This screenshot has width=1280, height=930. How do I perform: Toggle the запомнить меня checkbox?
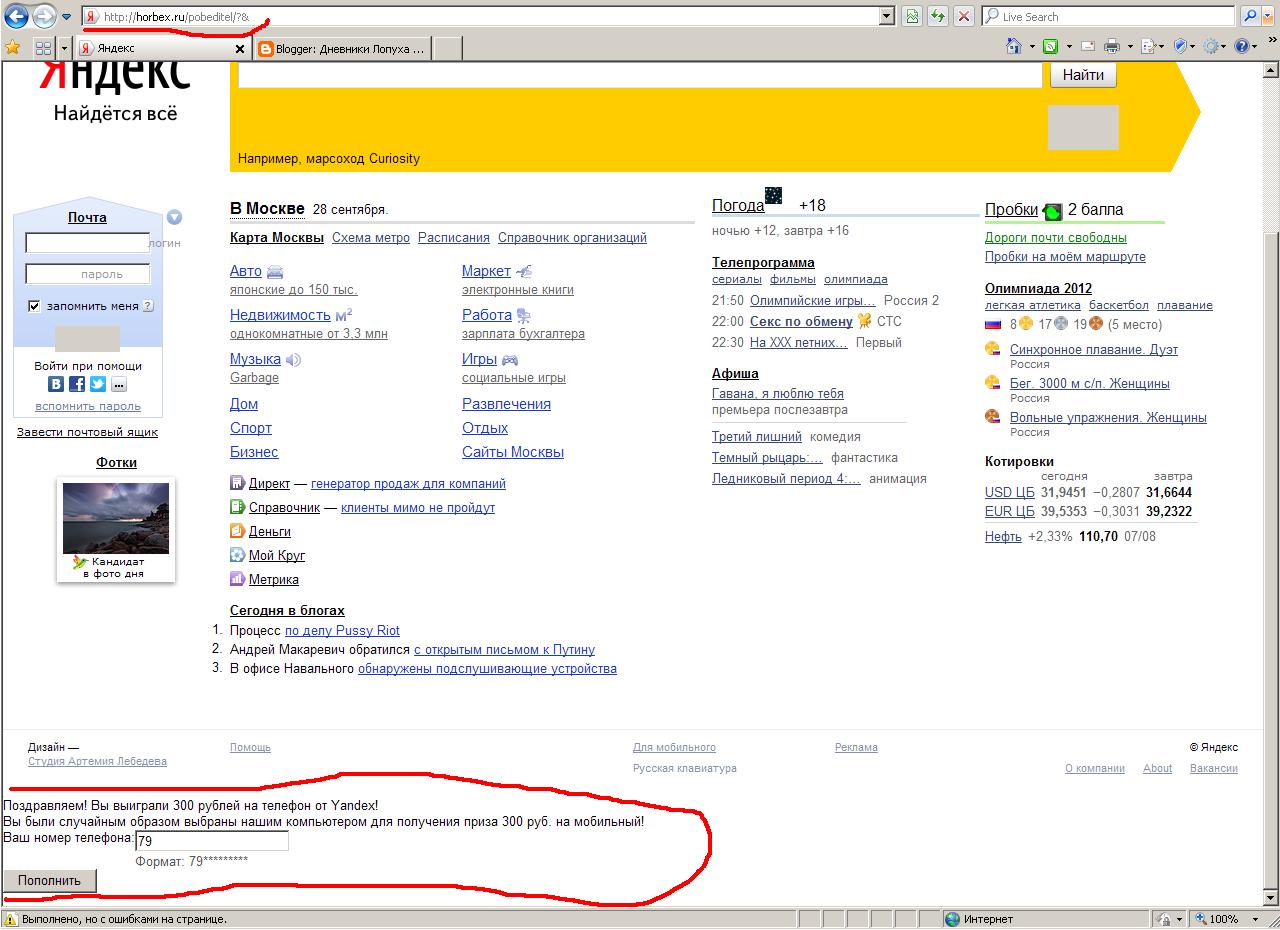click(34, 306)
